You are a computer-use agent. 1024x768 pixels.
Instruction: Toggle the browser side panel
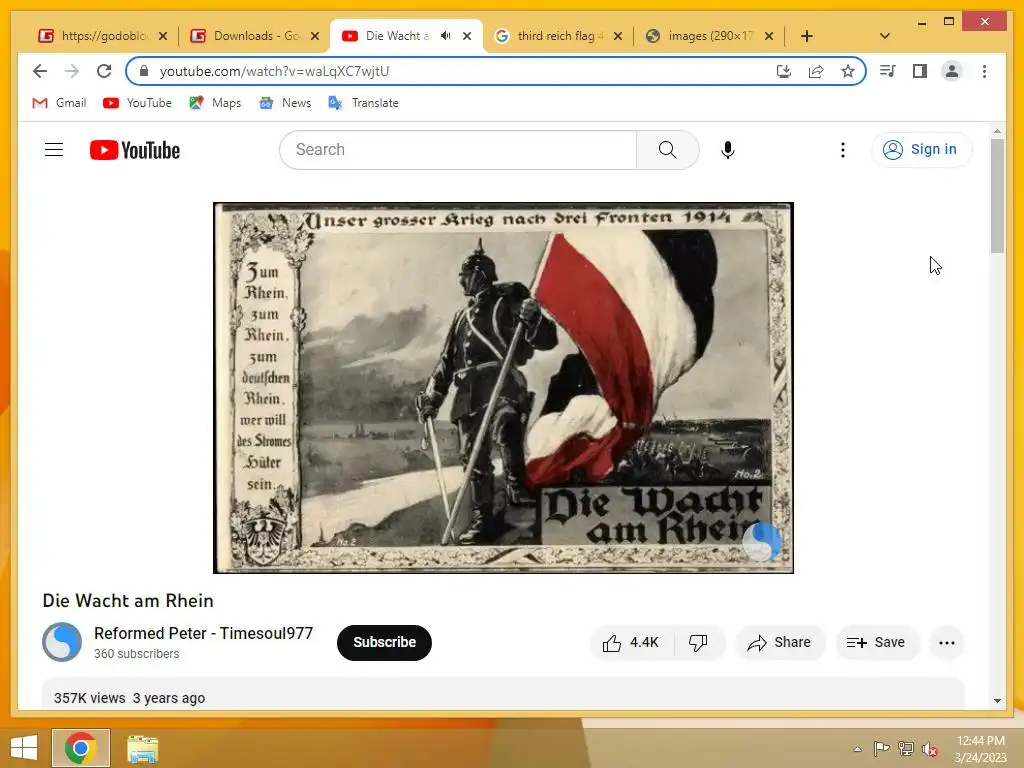point(920,71)
